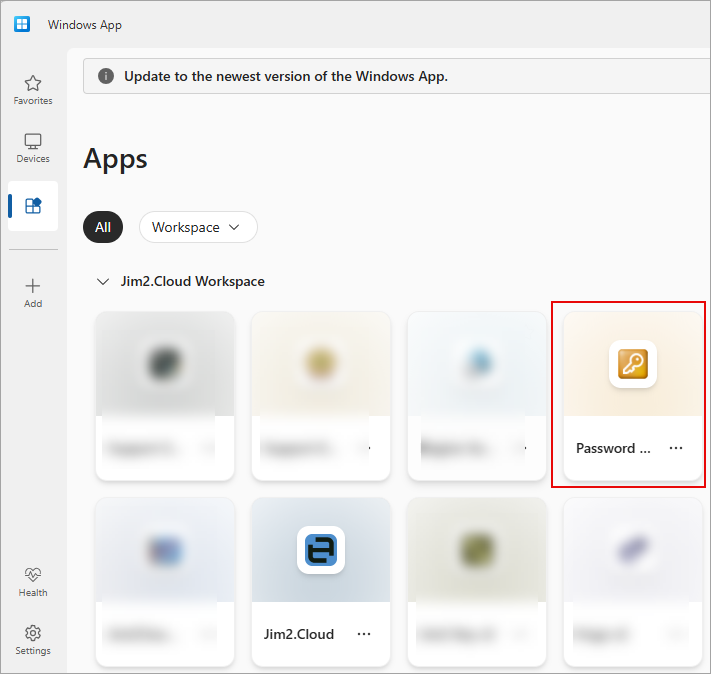Click the Windows App logo icon
The image size is (711, 674).
point(22,24)
